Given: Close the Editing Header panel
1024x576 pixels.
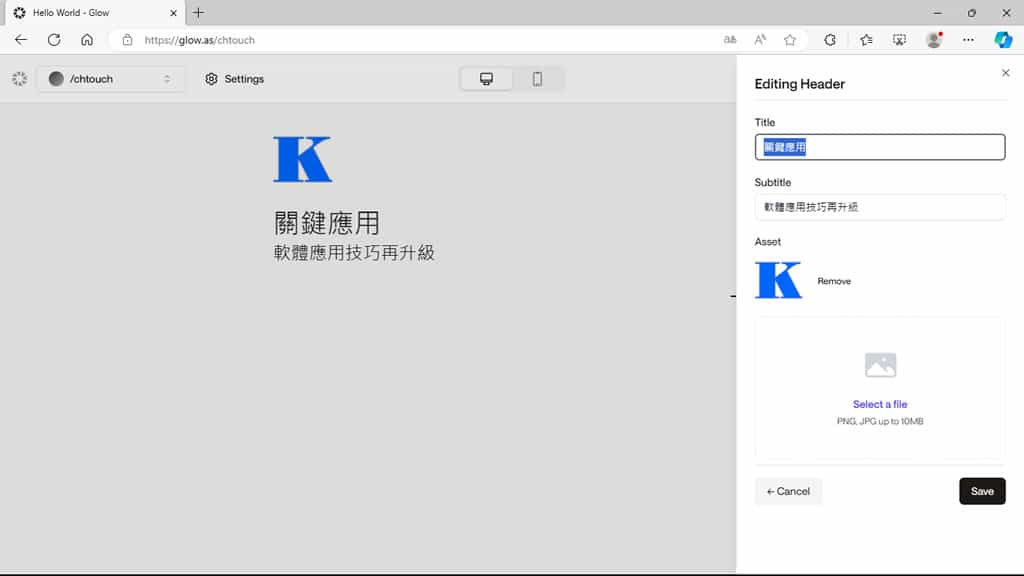Looking at the screenshot, I should [1006, 72].
